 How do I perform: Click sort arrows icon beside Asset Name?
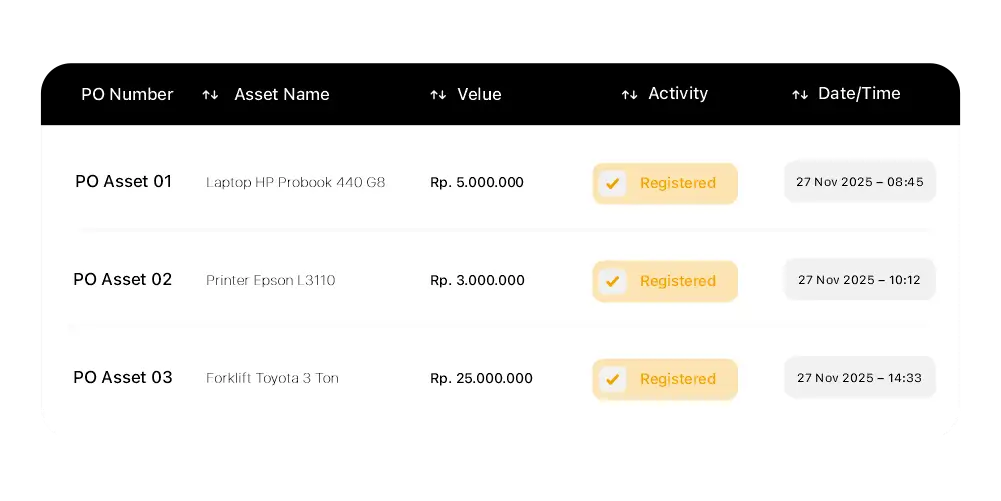point(210,95)
